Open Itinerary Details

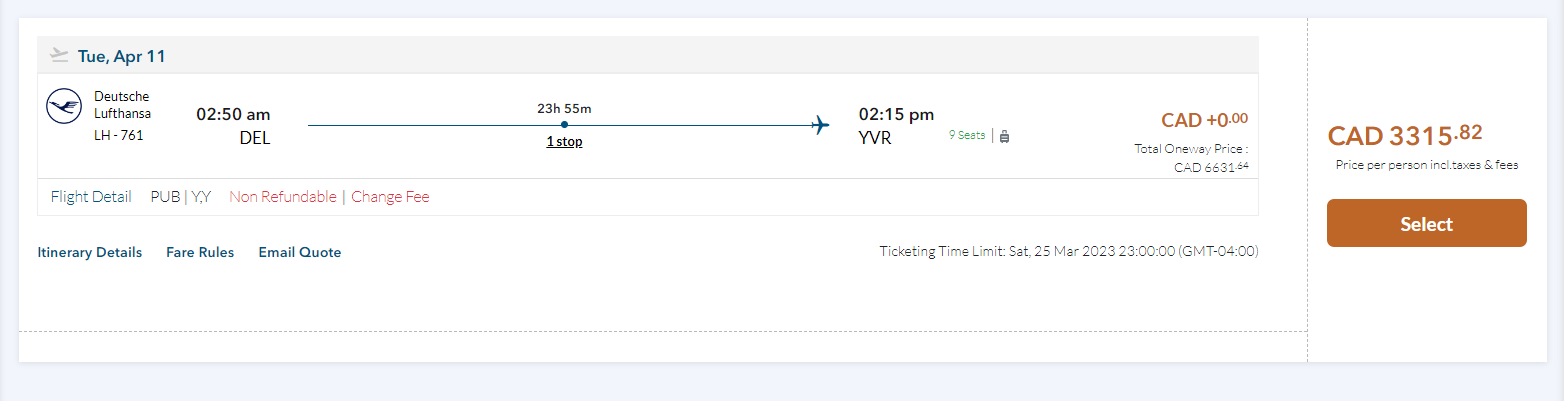(90, 252)
